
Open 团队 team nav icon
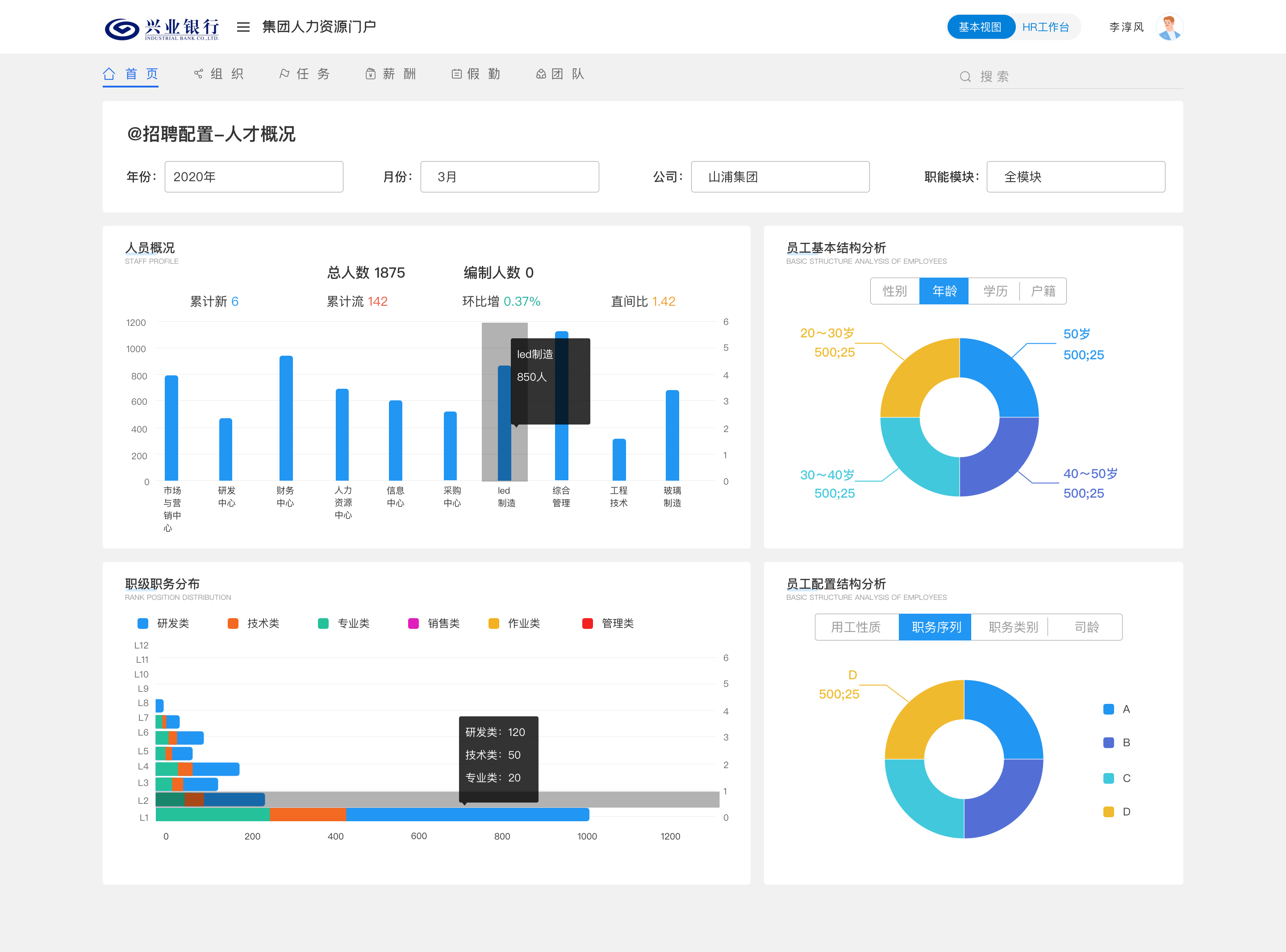(x=541, y=74)
